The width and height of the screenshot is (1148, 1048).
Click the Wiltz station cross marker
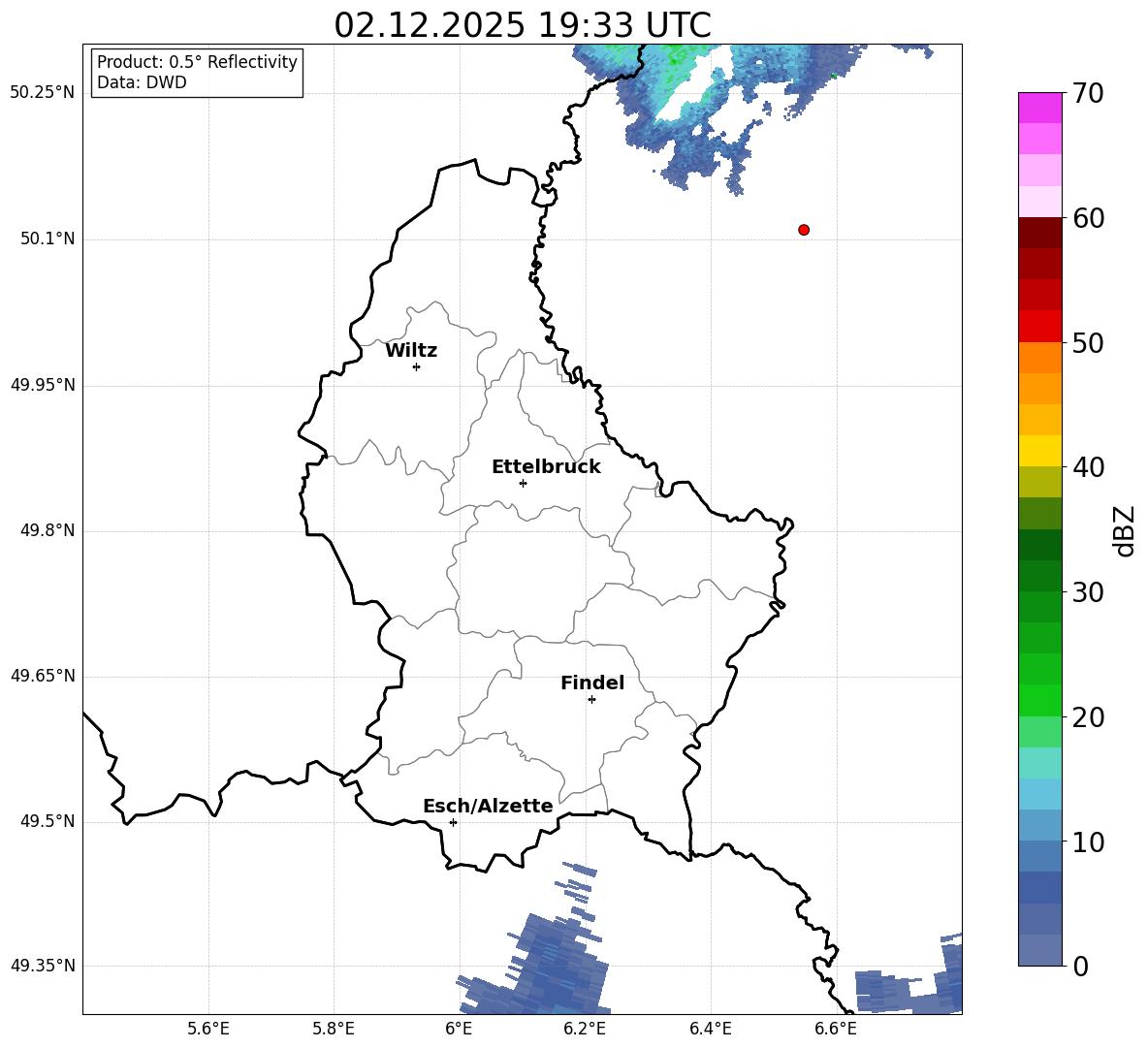click(x=417, y=366)
